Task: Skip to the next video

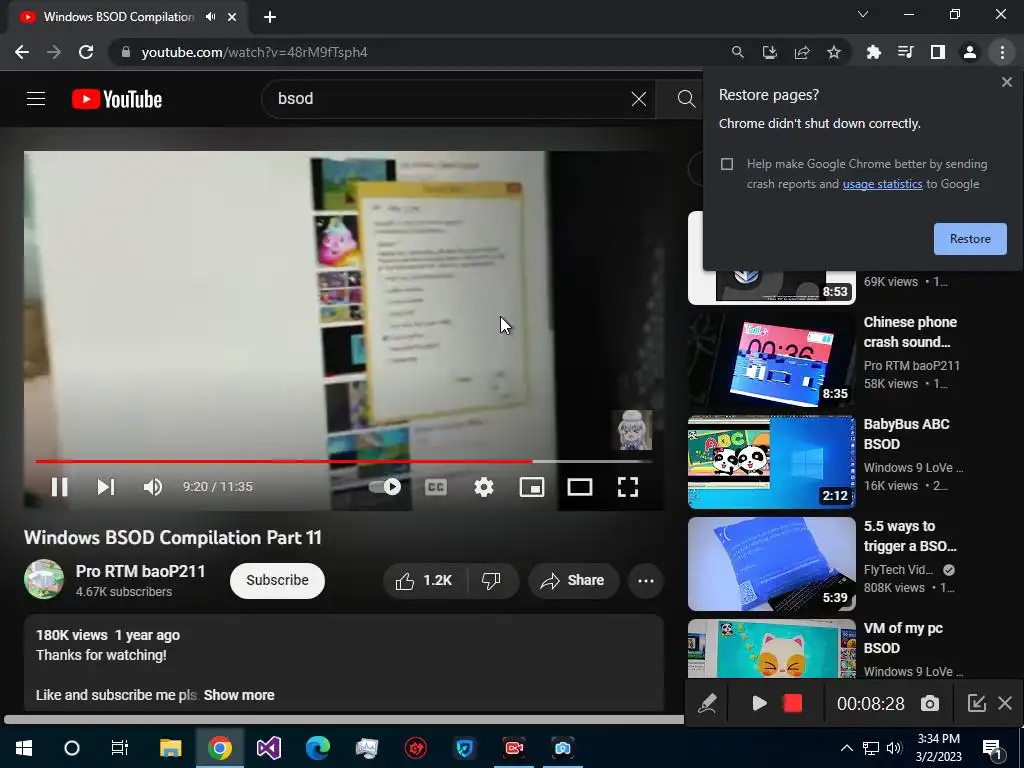Action: (x=106, y=487)
